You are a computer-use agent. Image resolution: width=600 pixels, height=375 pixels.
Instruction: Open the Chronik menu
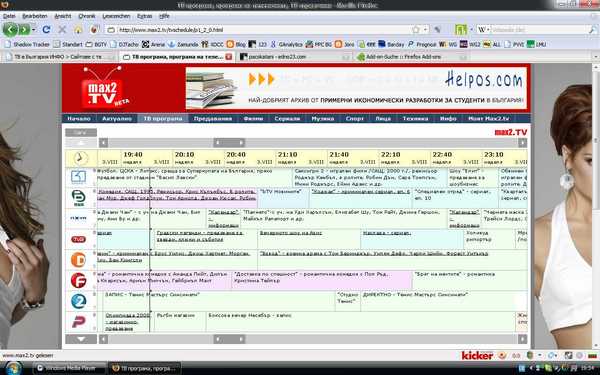(x=87, y=16)
